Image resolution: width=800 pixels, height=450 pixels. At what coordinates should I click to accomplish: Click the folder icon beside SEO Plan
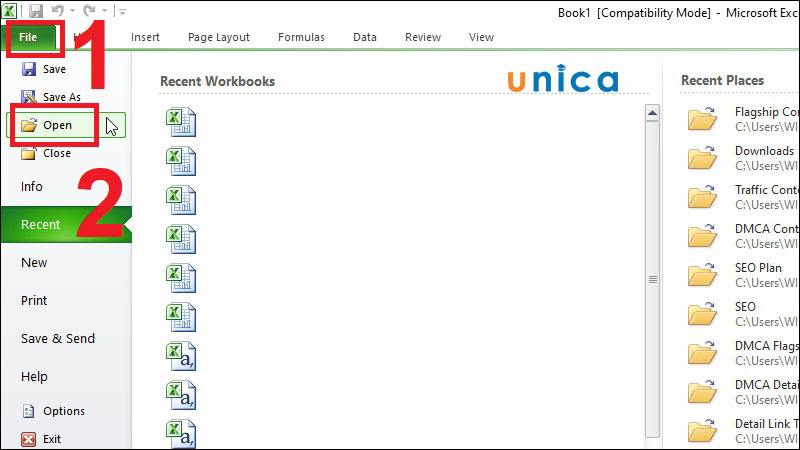[x=703, y=275]
